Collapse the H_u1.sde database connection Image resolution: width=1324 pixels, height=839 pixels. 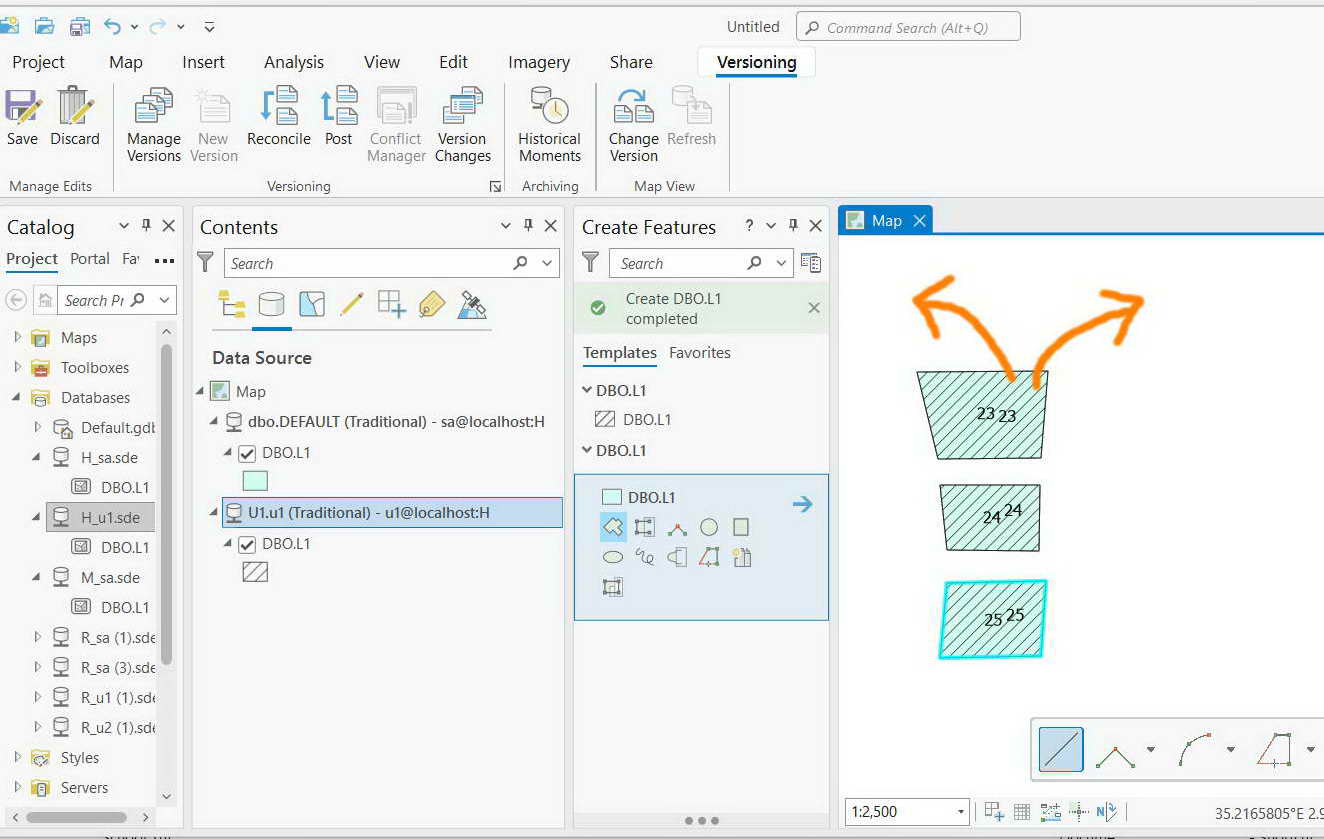(x=37, y=517)
